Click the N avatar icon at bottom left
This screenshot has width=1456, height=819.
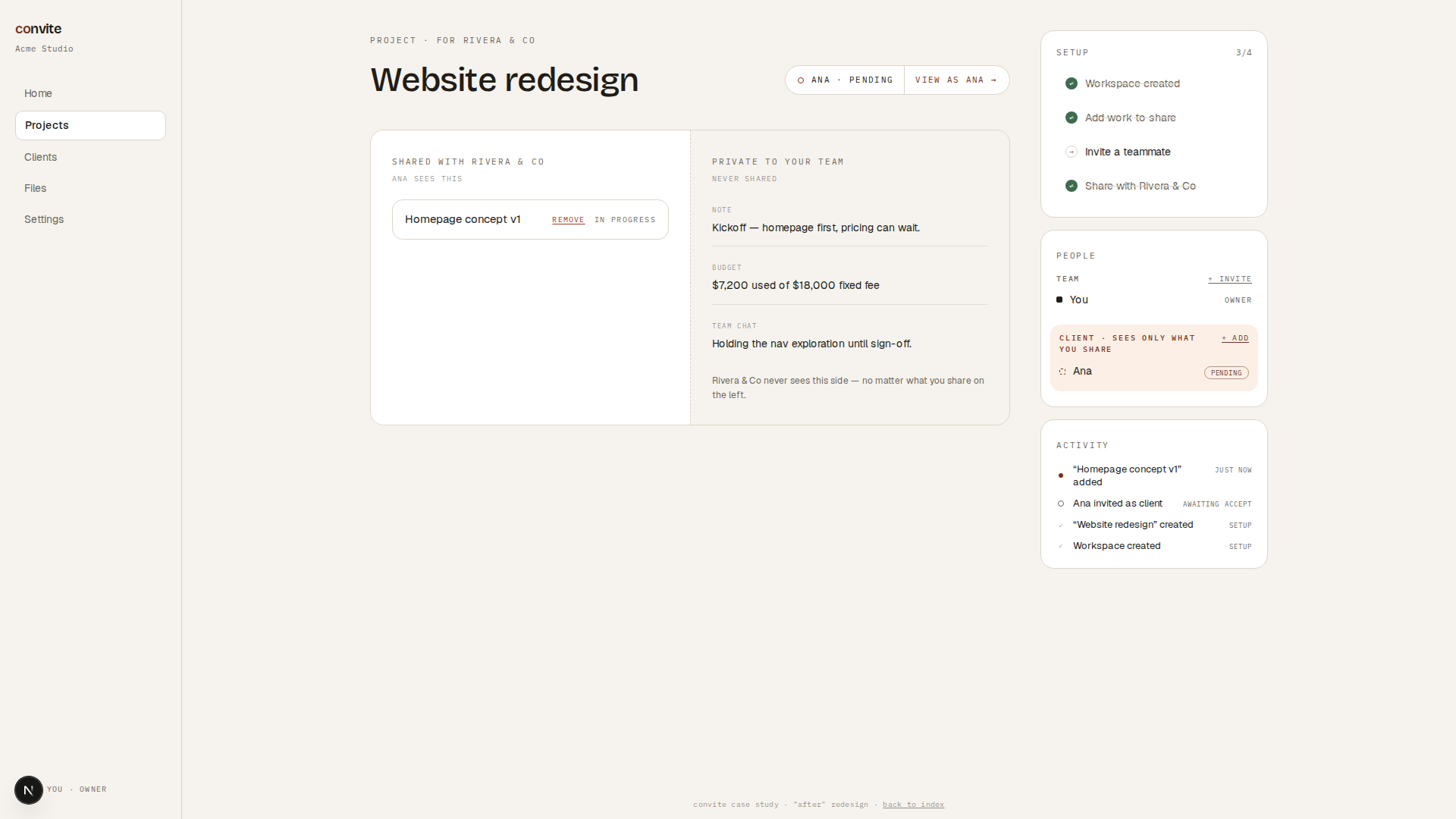[29, 790]
